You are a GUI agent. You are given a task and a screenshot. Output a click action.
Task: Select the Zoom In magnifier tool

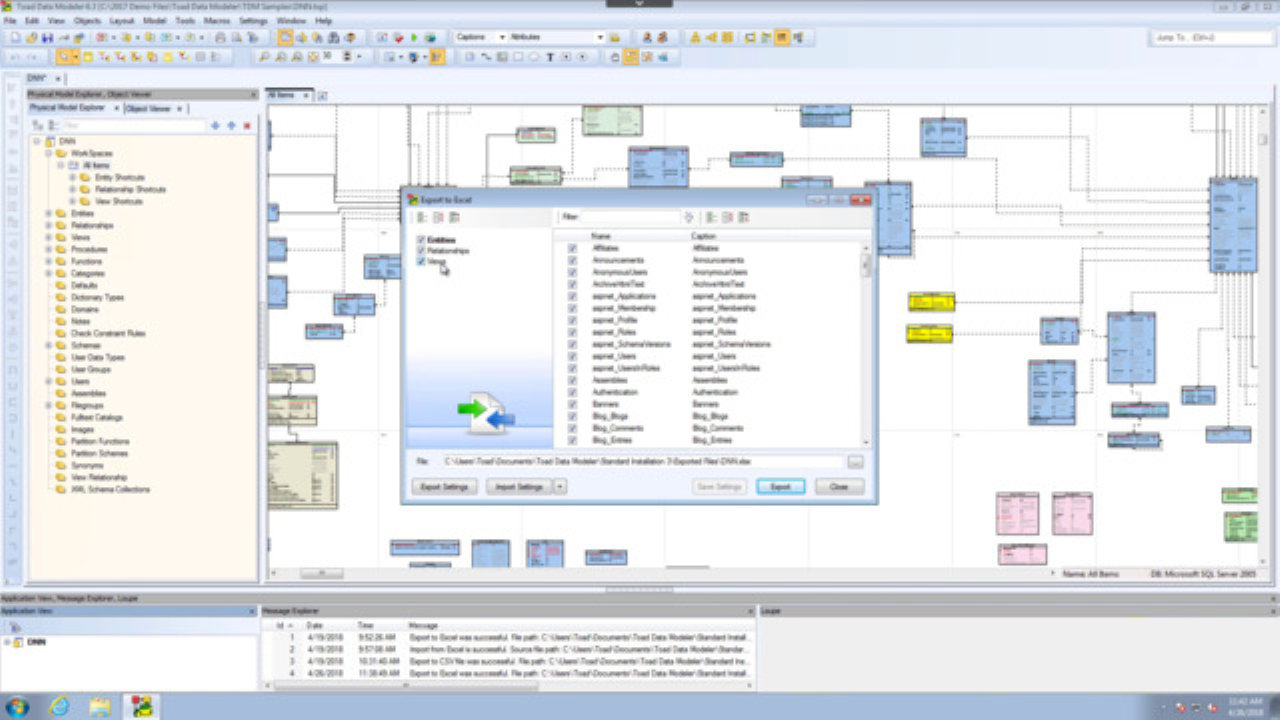coord(262,57)
